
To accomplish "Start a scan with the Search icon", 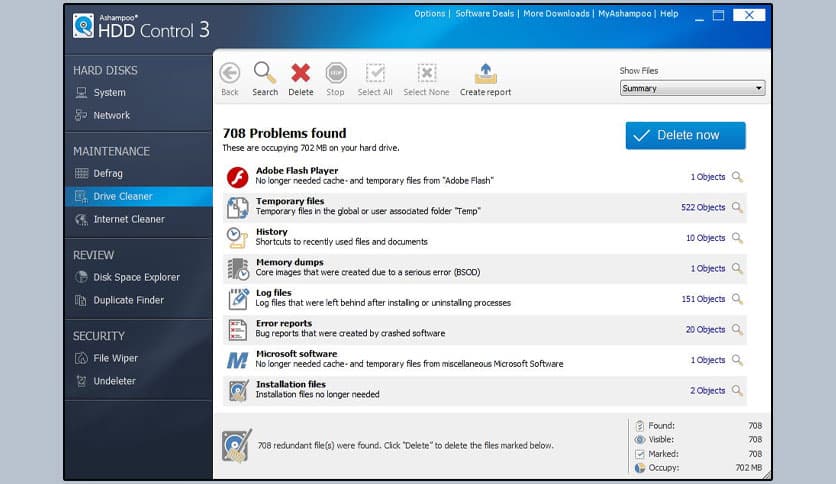I will [264, 73].
